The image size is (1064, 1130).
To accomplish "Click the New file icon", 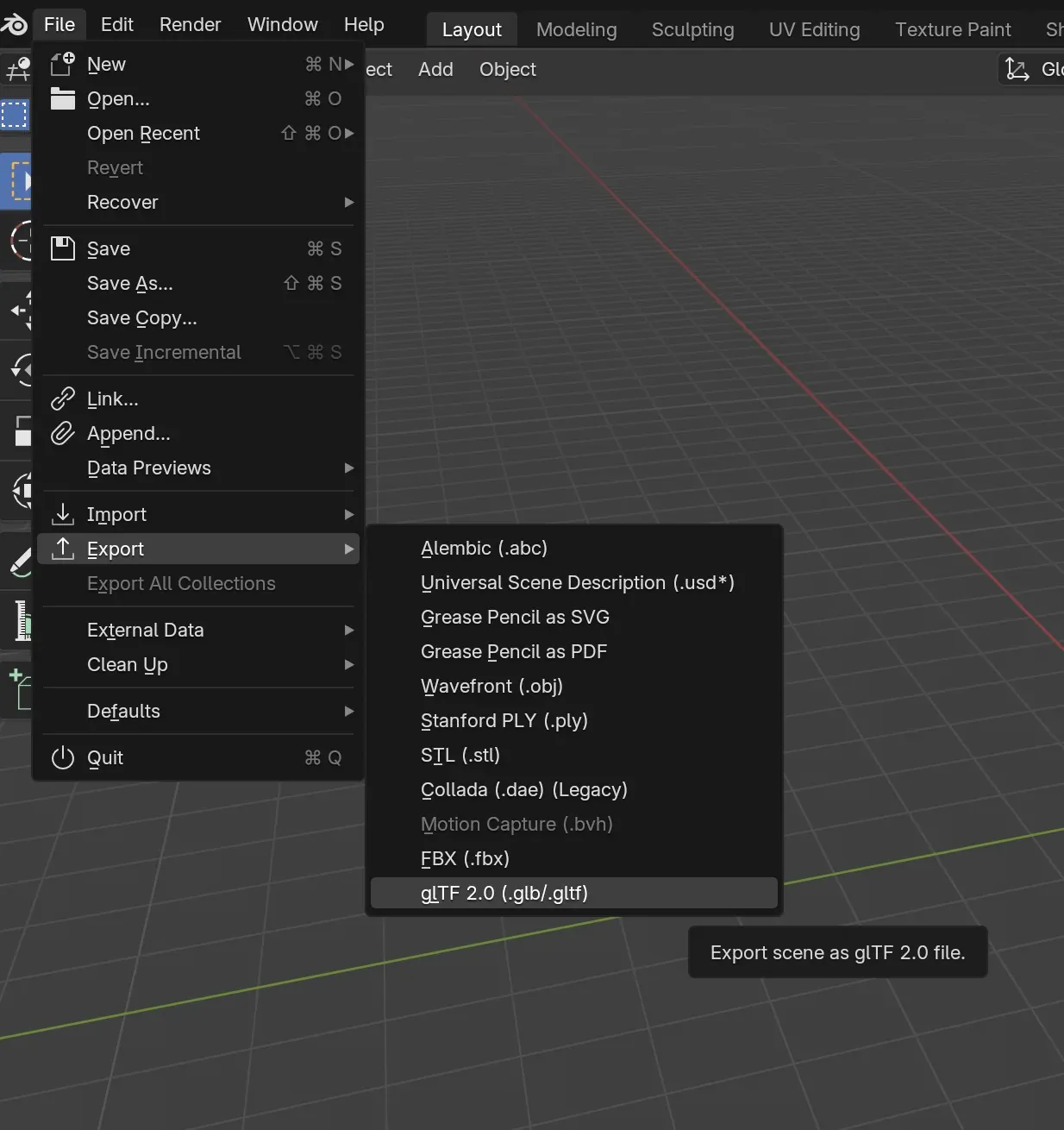I will [x=63, y=64].
